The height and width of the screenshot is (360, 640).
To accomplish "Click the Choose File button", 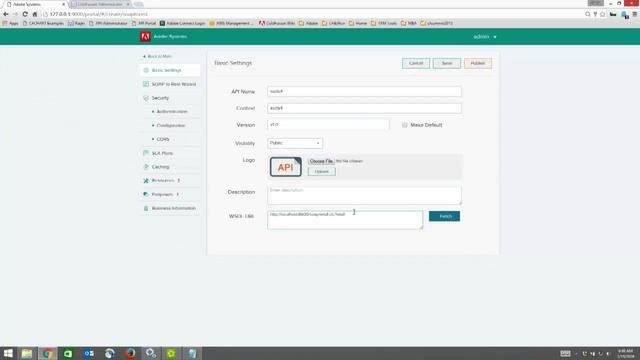I will 321,161.
